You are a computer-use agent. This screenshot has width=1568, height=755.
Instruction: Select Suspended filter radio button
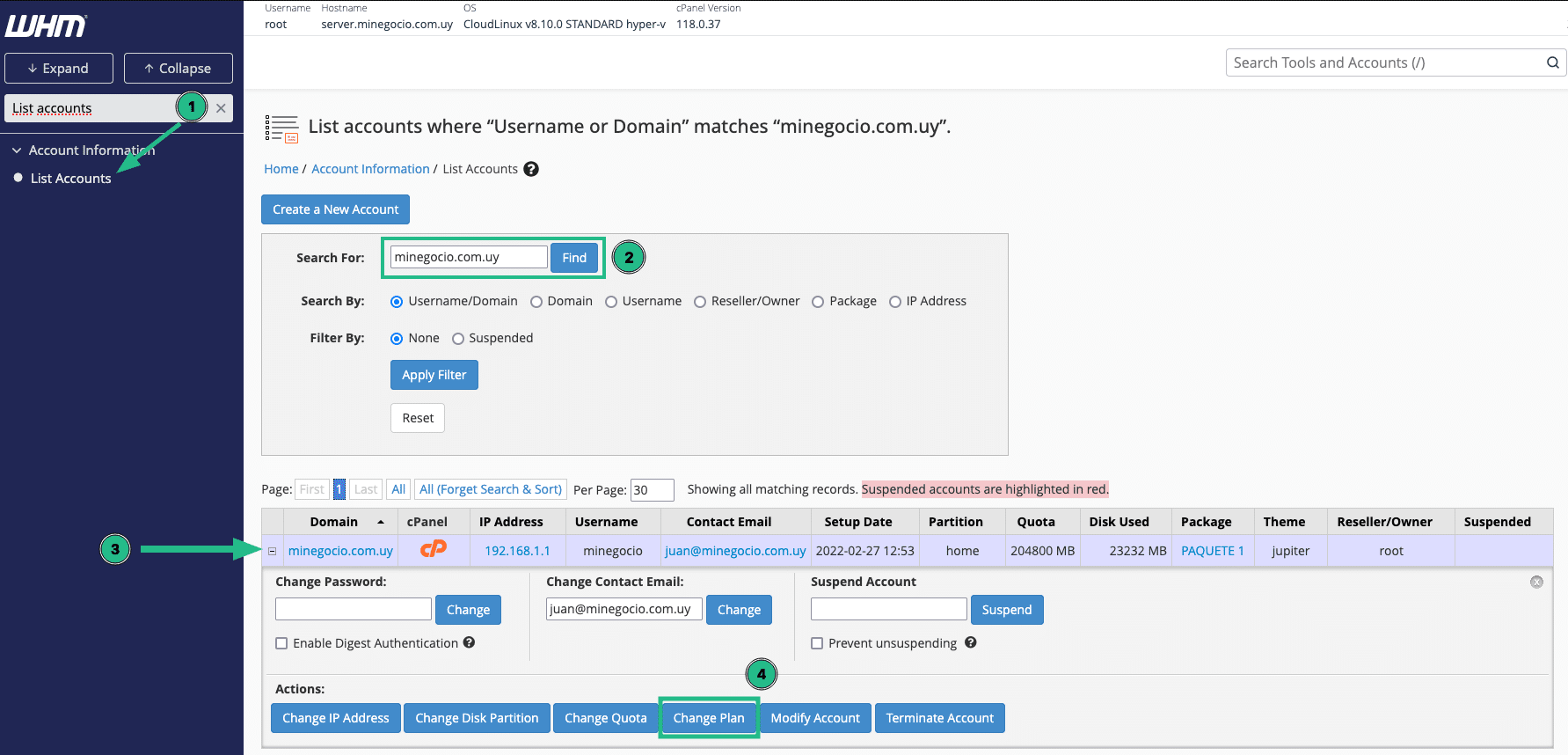coord(458,339)
